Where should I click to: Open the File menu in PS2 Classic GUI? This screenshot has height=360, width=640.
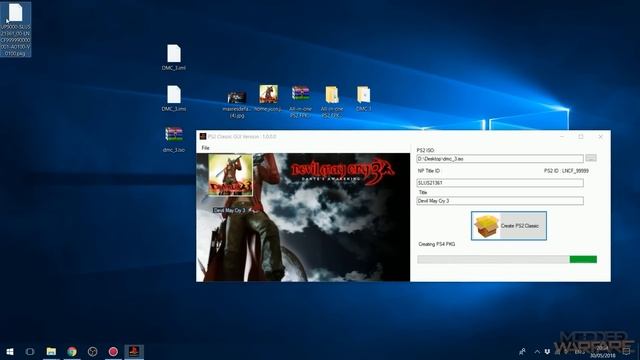205,148
